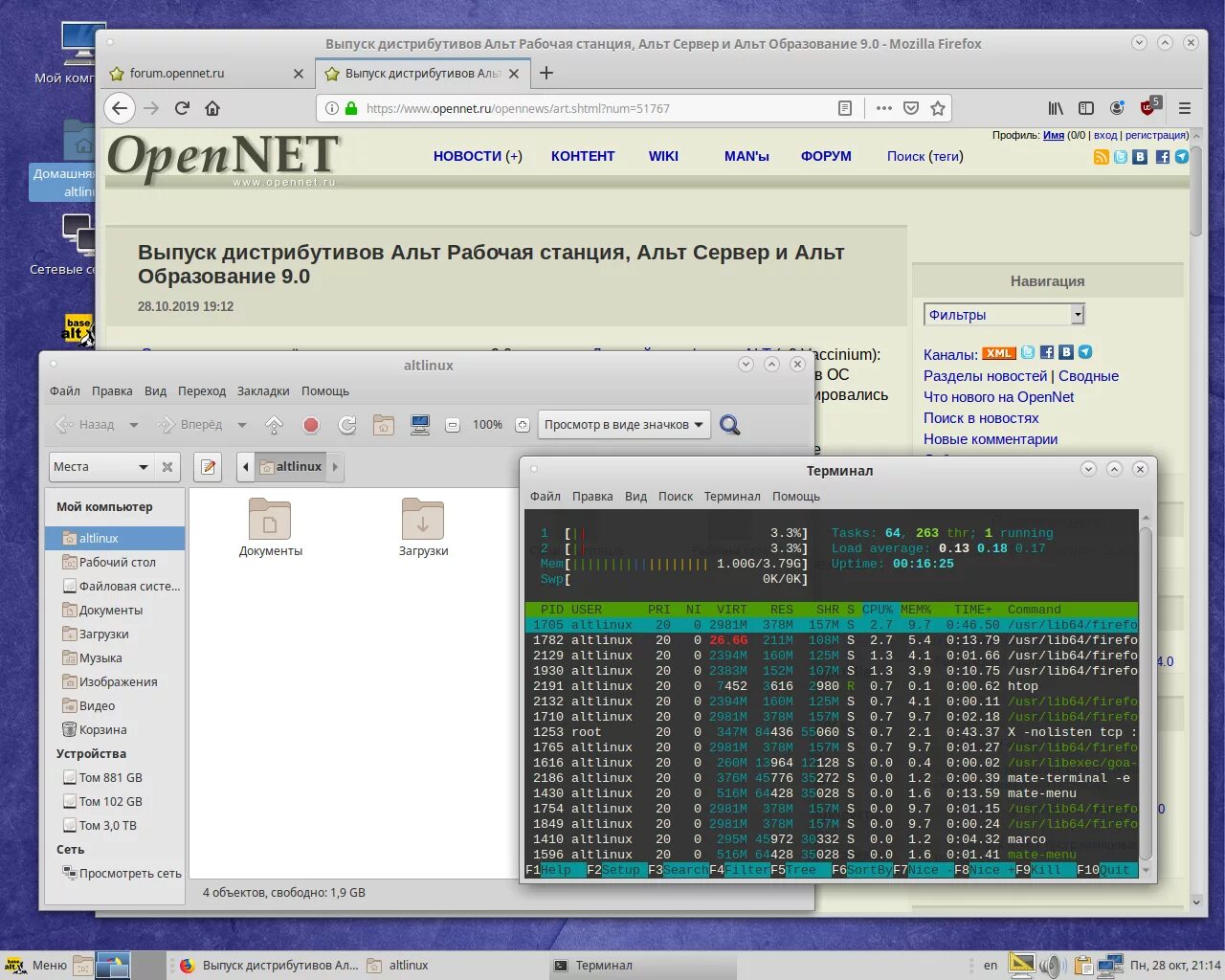Go back in Firefox navigation
This screenshot has width=1225, height=980.
tap(119, 108)
